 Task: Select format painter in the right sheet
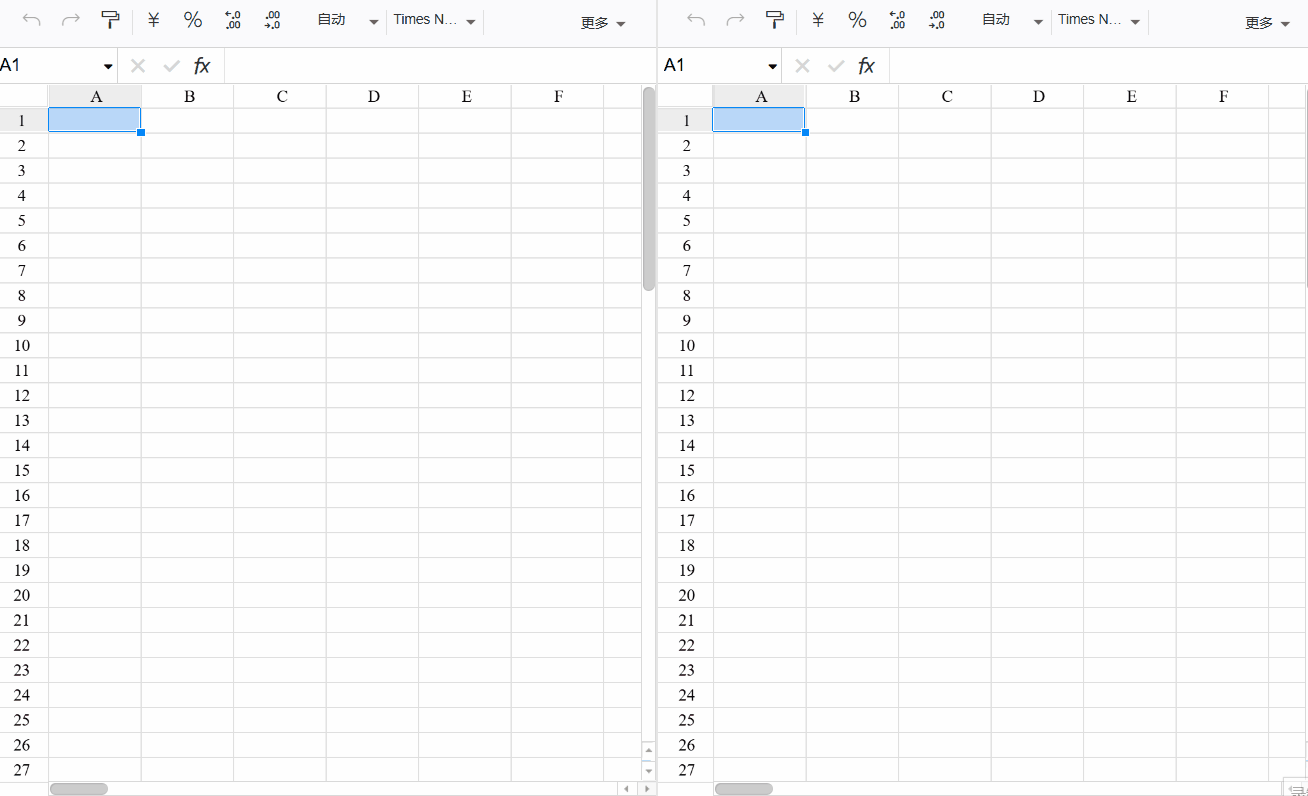pyautogui.click(x=775, y=20)
